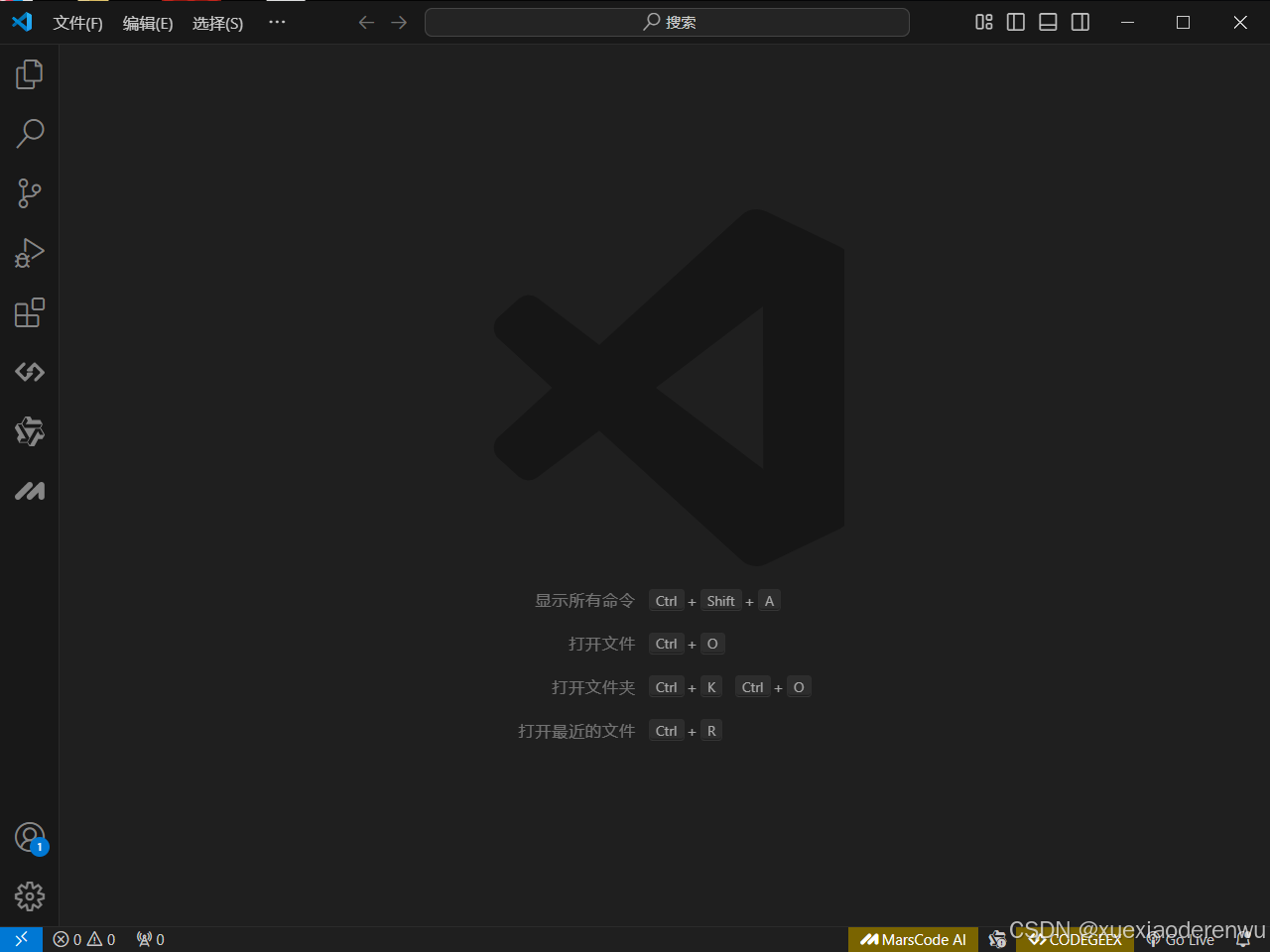Open the Explorer view in activity bar
The image size is (1270, 952).
[30, 74]
